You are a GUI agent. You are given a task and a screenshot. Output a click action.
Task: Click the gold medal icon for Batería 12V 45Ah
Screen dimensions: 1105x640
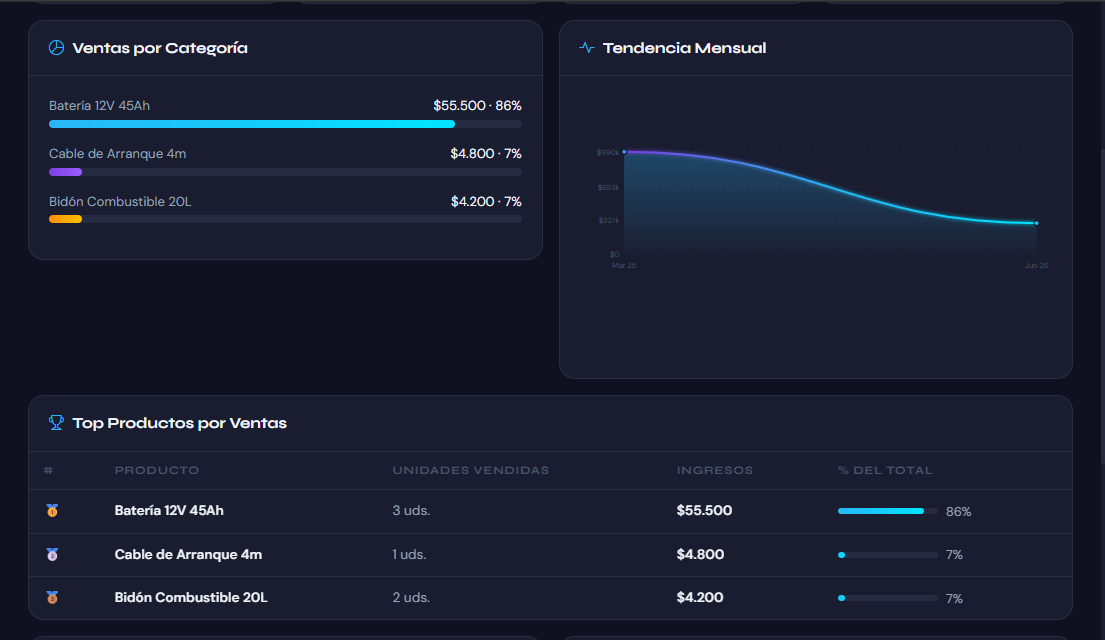pyautogui.click(x=52, y=510)
